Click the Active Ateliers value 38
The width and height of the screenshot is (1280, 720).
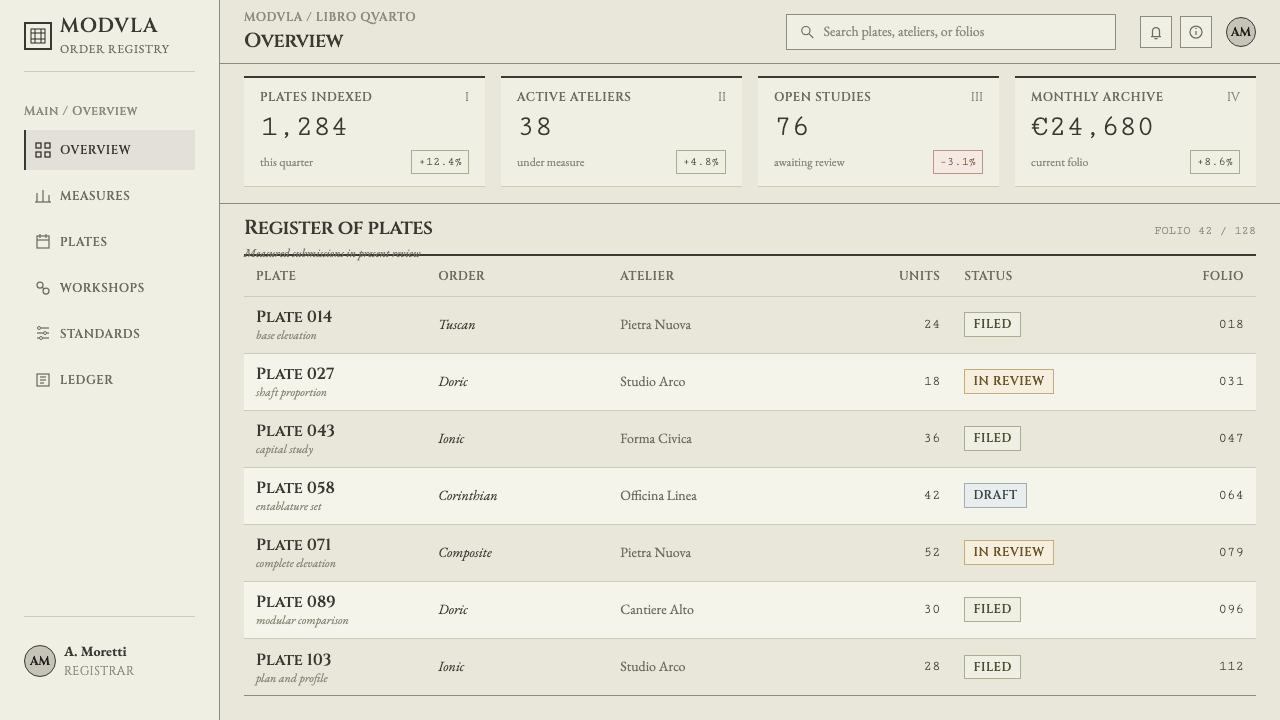535,127
